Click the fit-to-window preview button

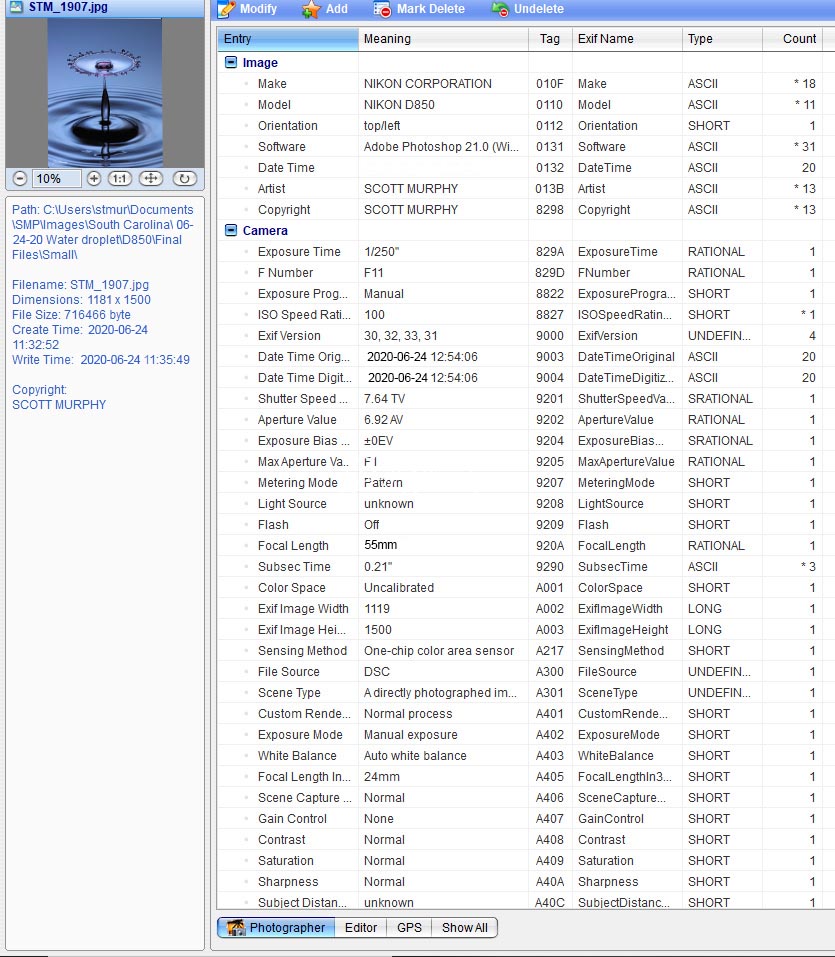click(x=151, y=179)
